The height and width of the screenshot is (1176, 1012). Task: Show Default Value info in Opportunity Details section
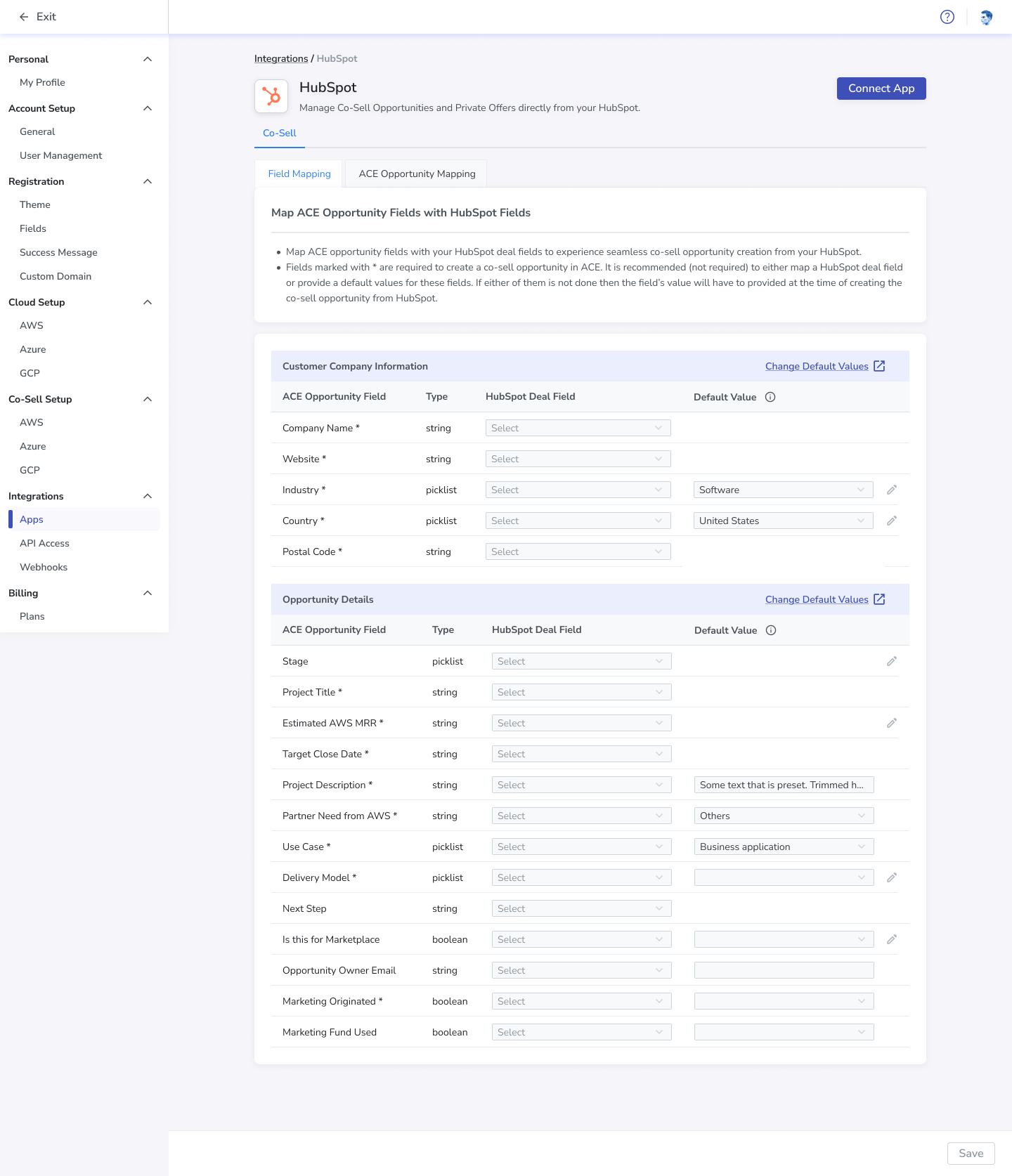[771, 630]
